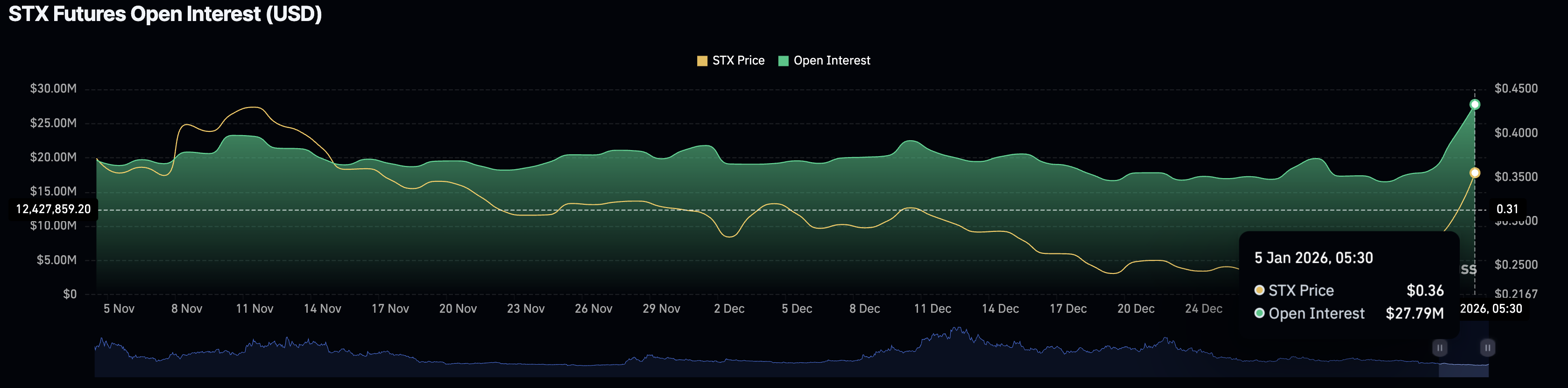Image resolution: width=1568 pixels, height=388 pixels.
Task: Select the Open Interest data point marker
Action: click(1474, 105)
